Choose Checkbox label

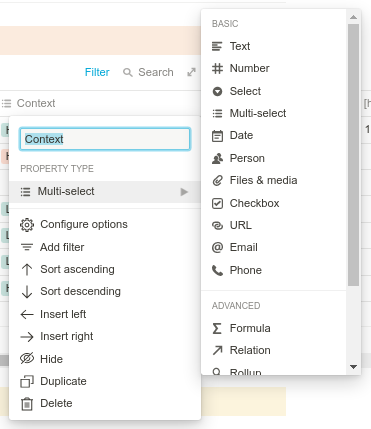[254, 203]
